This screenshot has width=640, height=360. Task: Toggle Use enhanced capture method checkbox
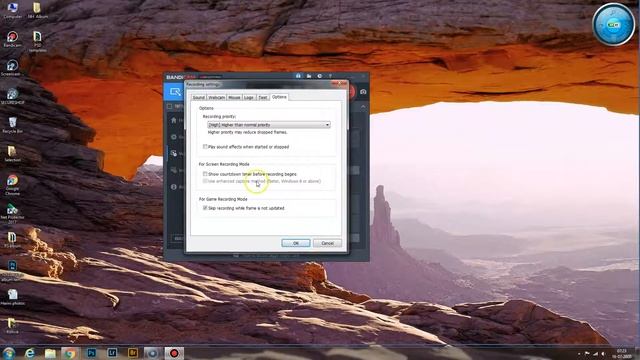pos(205,181)
